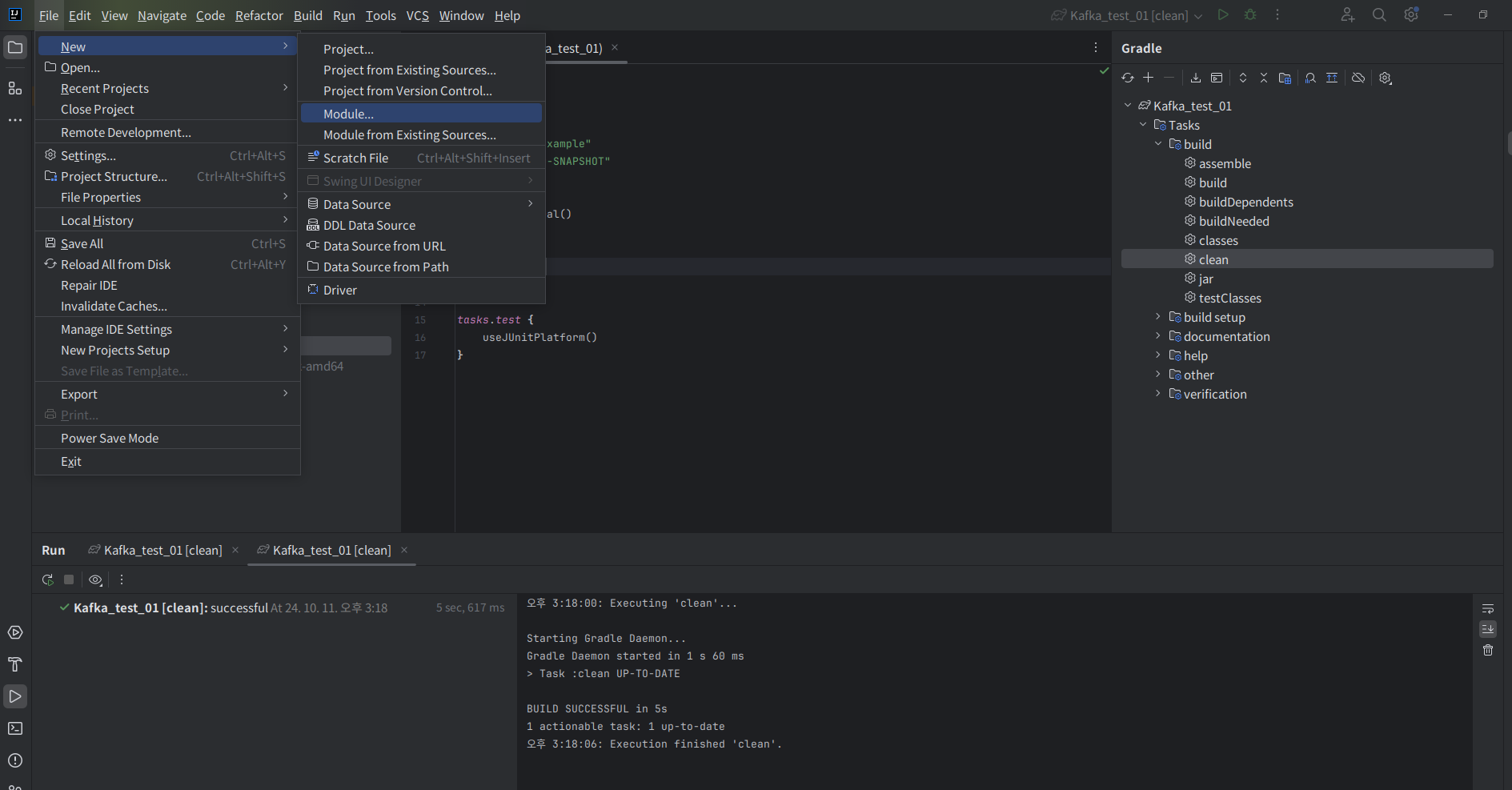This screenshot has width=1512, height=790.
Task: Click the Execute Gradle Task icon
Action: (x=1217, y=78)
